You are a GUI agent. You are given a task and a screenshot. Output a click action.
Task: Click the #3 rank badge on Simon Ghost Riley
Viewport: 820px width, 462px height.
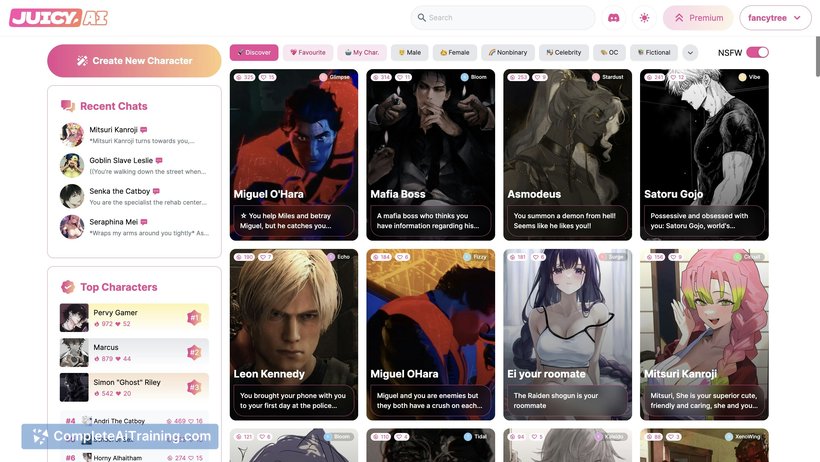pos(194,387)
